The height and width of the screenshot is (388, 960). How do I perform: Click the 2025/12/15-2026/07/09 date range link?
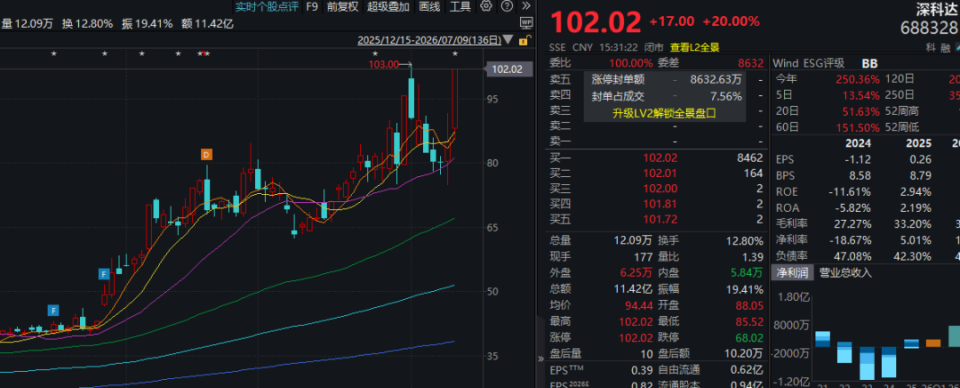[429, 41]
